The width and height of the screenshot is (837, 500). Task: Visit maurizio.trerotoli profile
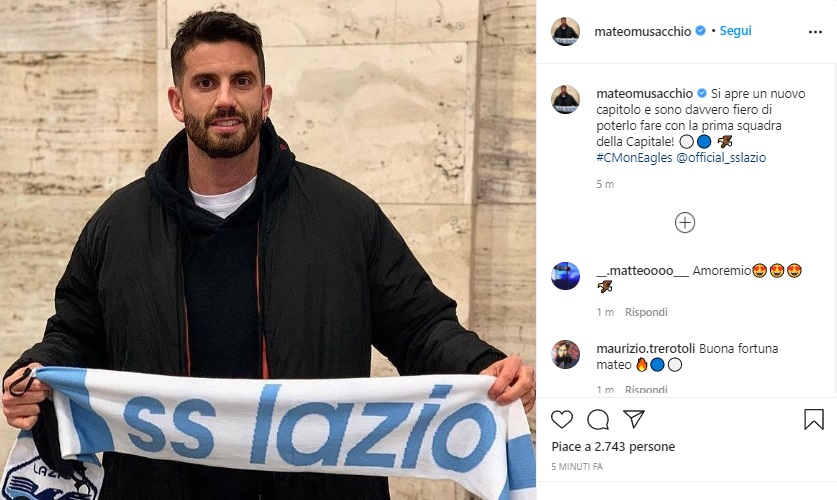pyautogui.click(x=645, y=348)
